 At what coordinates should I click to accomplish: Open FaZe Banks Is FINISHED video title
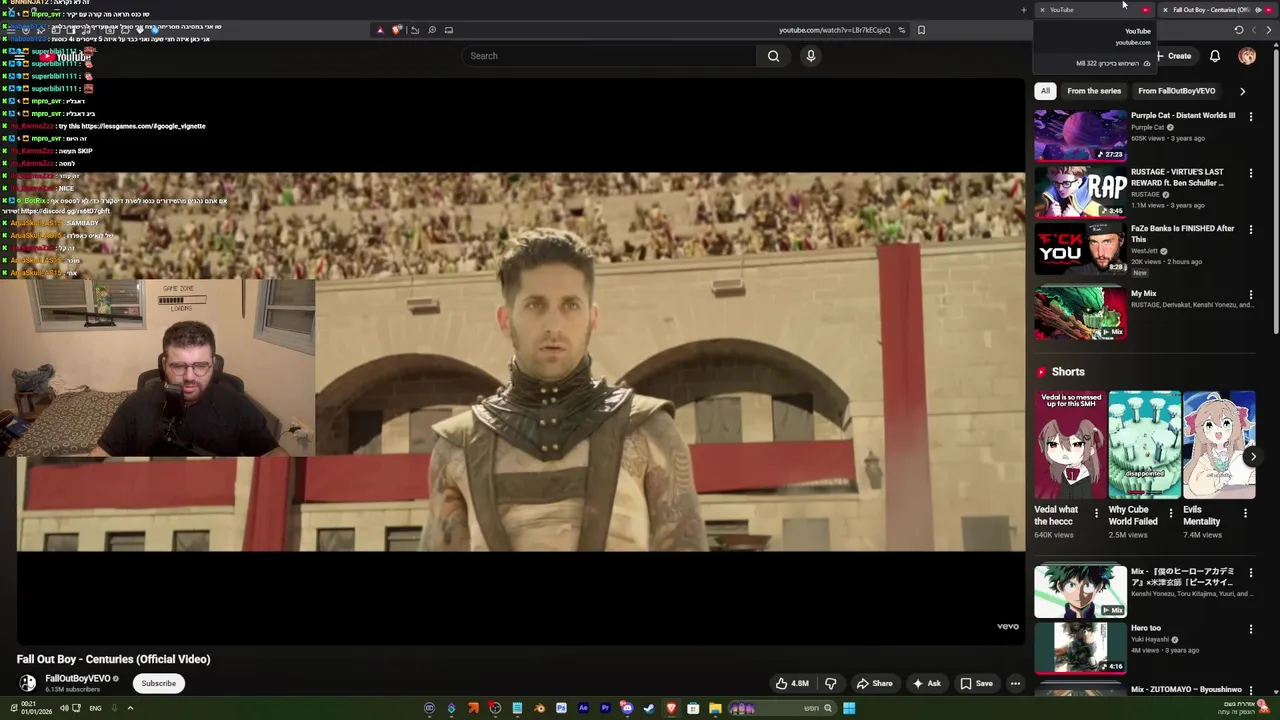(x=1182, y=234)
